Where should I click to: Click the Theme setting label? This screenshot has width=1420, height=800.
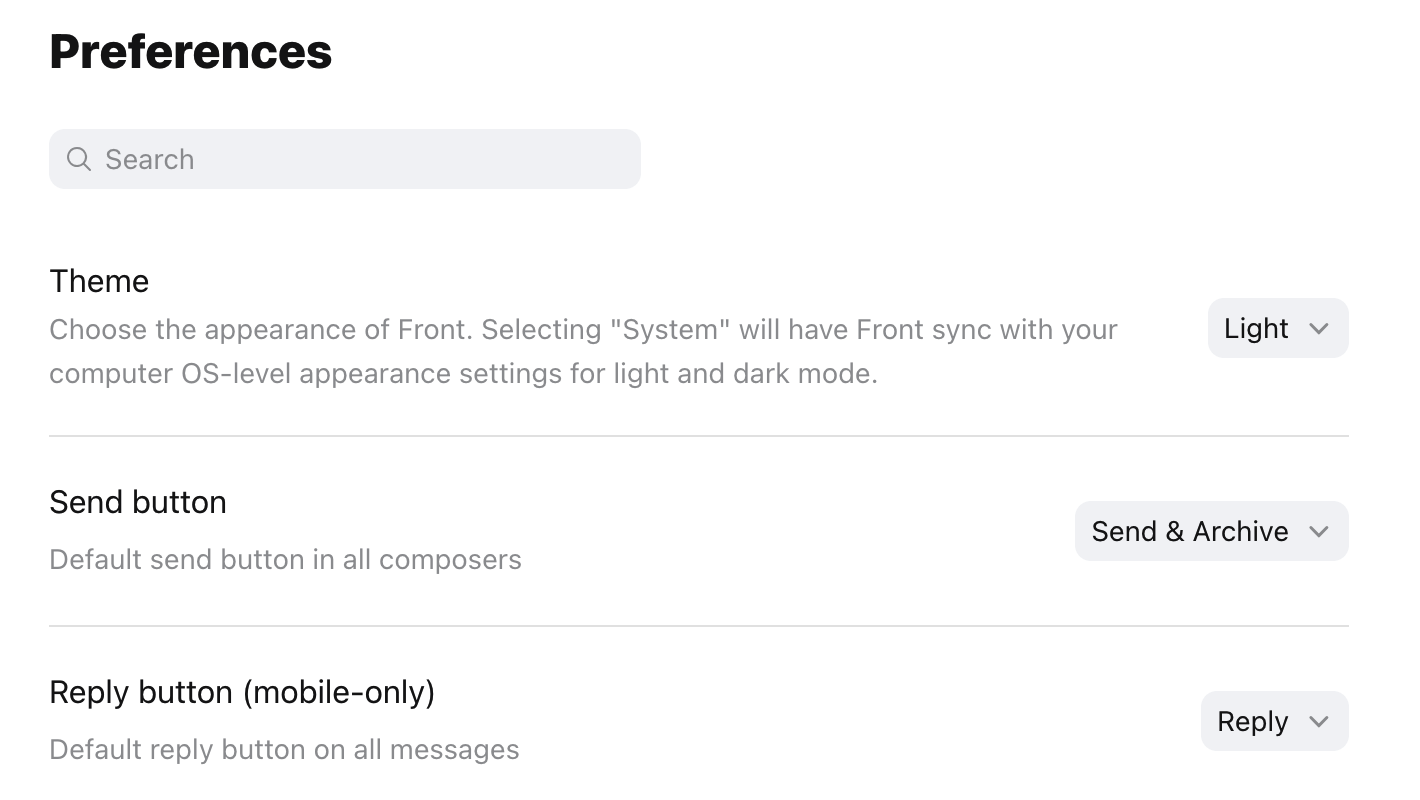[x=98, y=281]
